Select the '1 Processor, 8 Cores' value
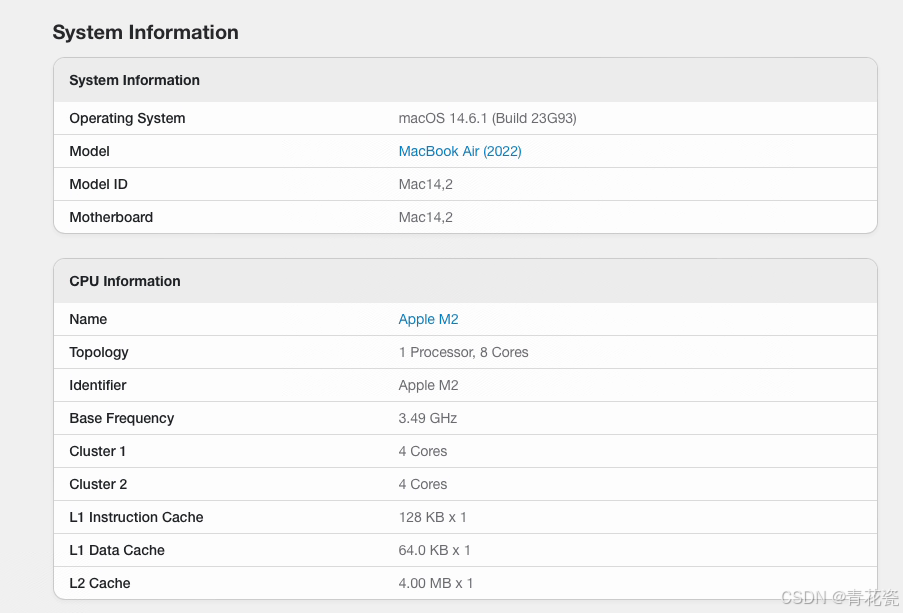 pos(463,353)
